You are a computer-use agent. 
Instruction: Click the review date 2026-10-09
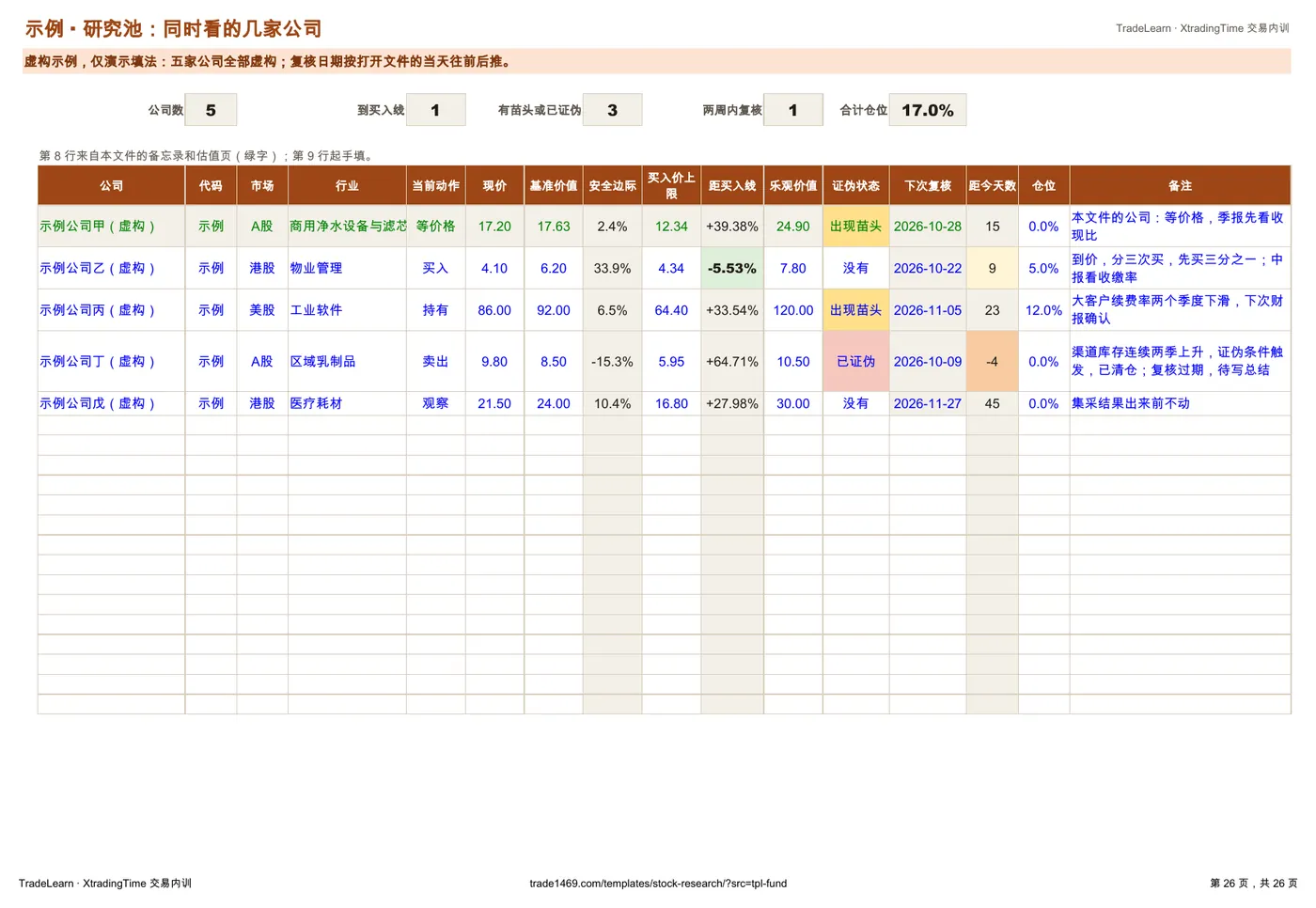928,362
